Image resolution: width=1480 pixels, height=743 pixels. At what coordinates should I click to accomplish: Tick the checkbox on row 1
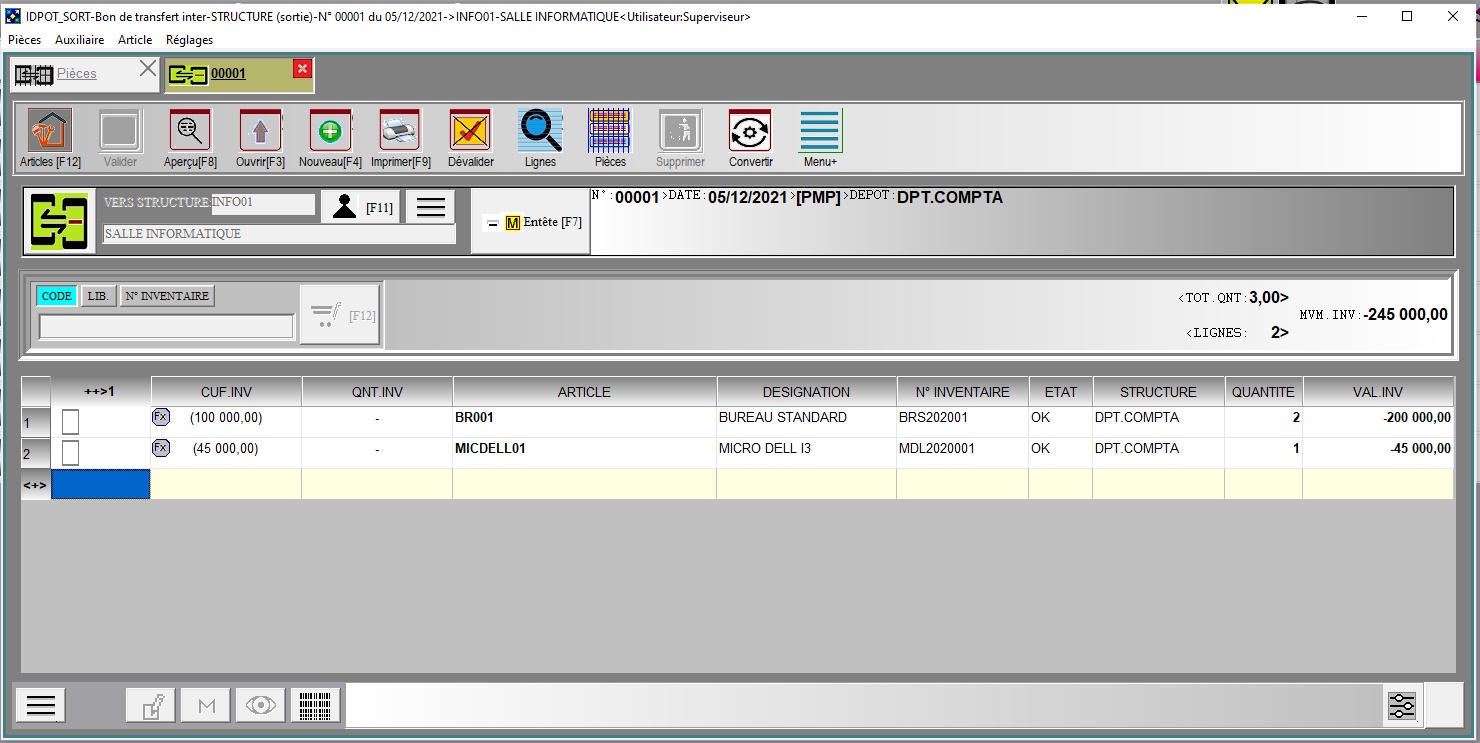pos(70,422)
